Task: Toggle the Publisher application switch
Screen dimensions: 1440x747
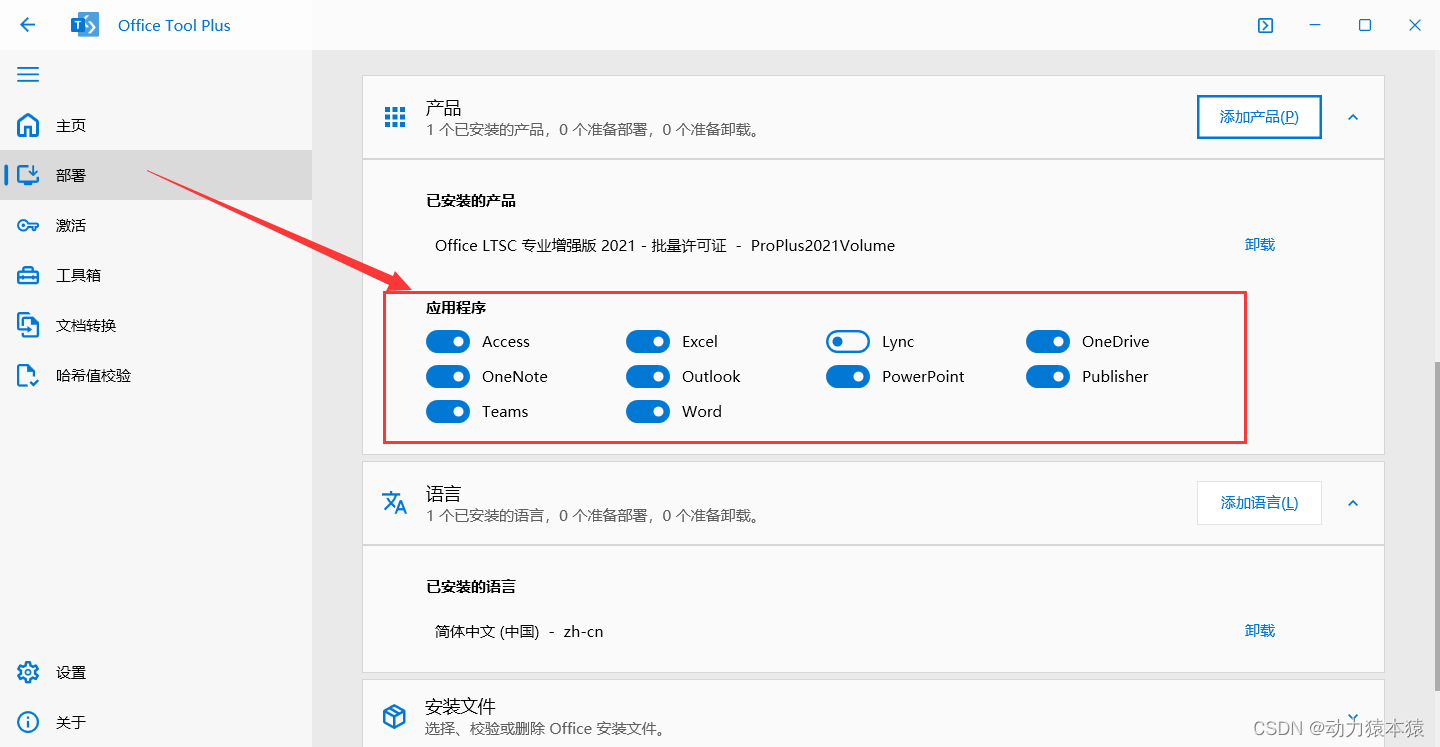Action: coord(1048,377)
